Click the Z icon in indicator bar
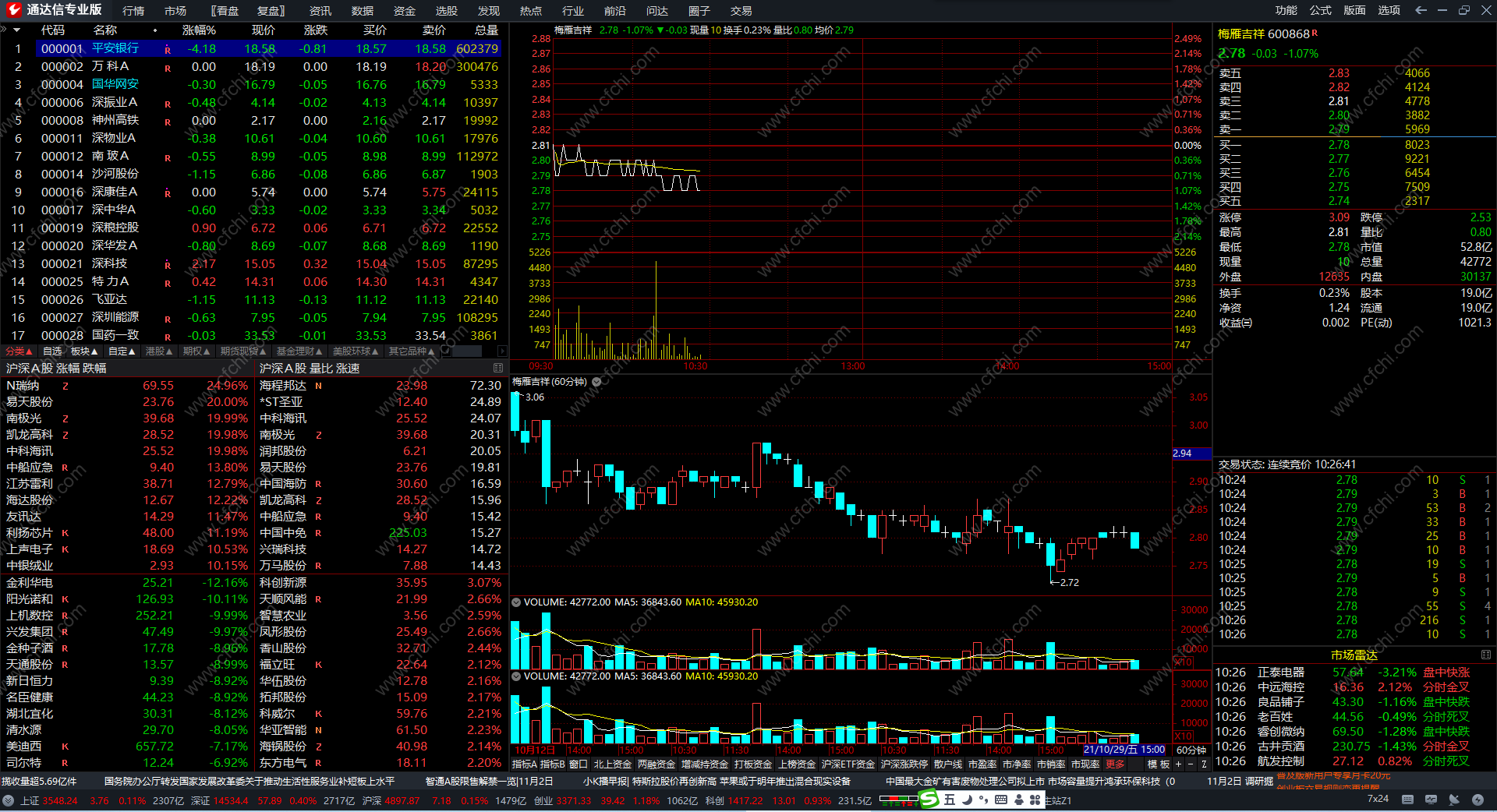Image resolution: width=1497 pixels, height=812 pixels. (x=1204, y=764)
